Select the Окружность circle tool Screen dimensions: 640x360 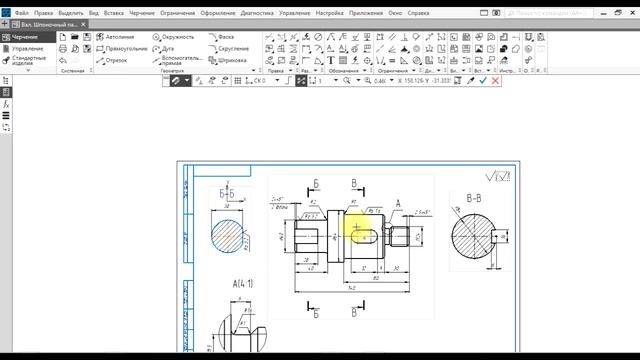173,37
